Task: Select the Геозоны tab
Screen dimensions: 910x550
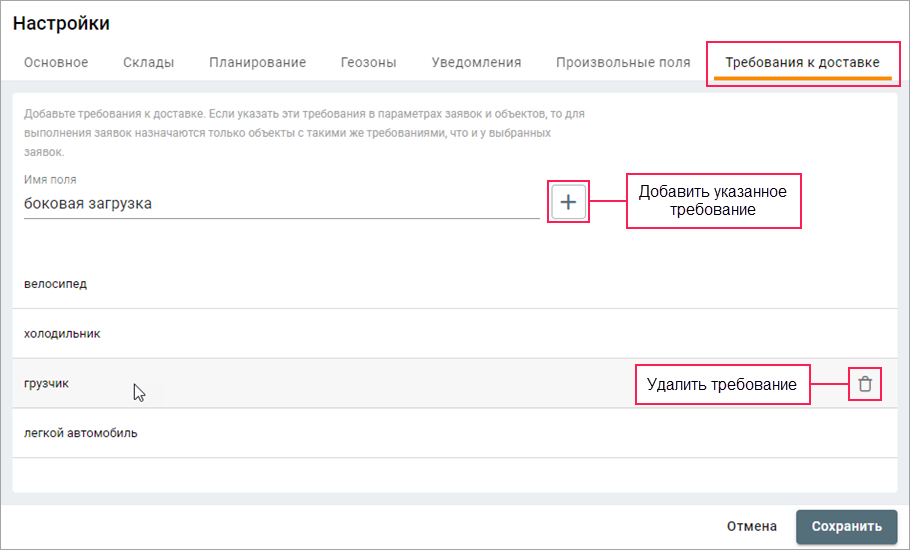Action: pyautogui.click(x=369, y=62)
